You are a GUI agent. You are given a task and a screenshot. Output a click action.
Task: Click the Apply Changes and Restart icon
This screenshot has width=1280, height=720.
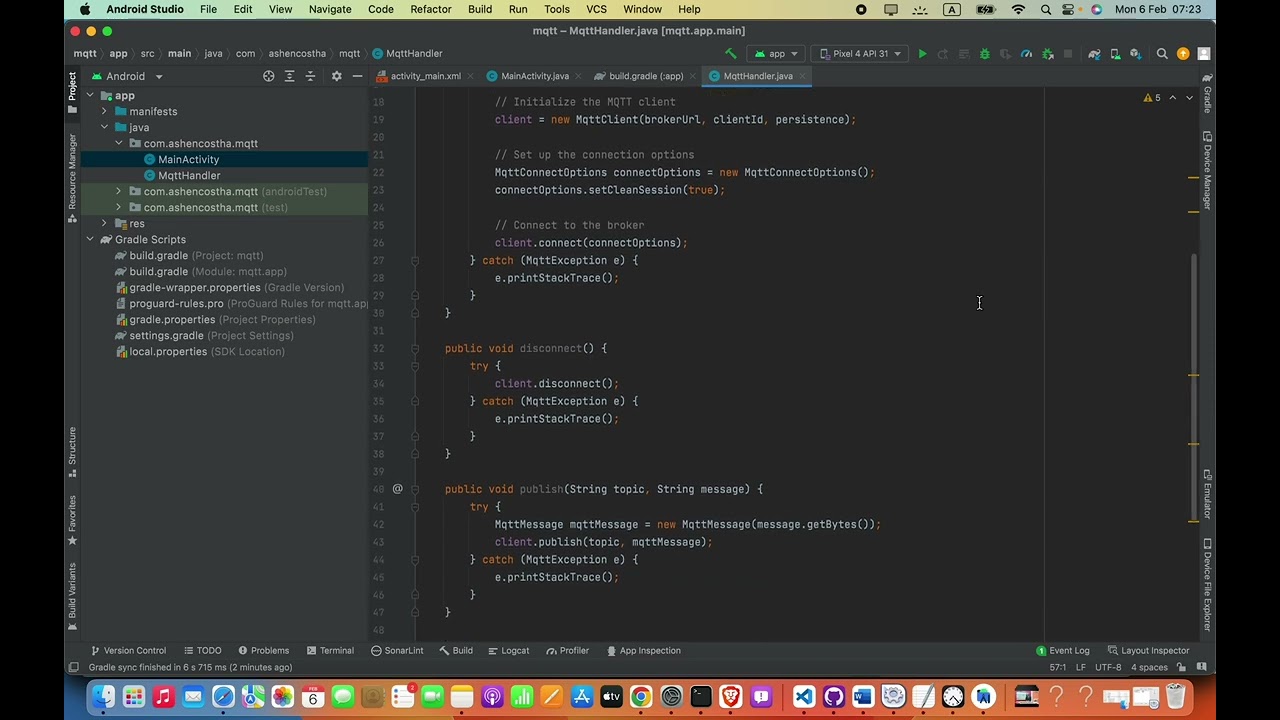(x=942, y=54)
